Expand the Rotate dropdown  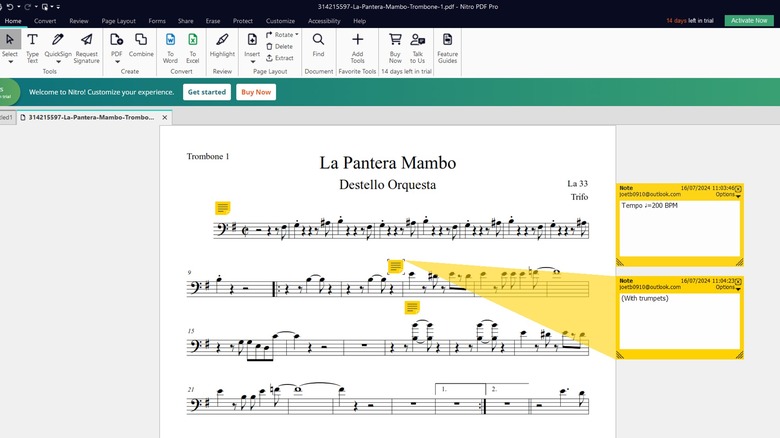coord(283,35)
